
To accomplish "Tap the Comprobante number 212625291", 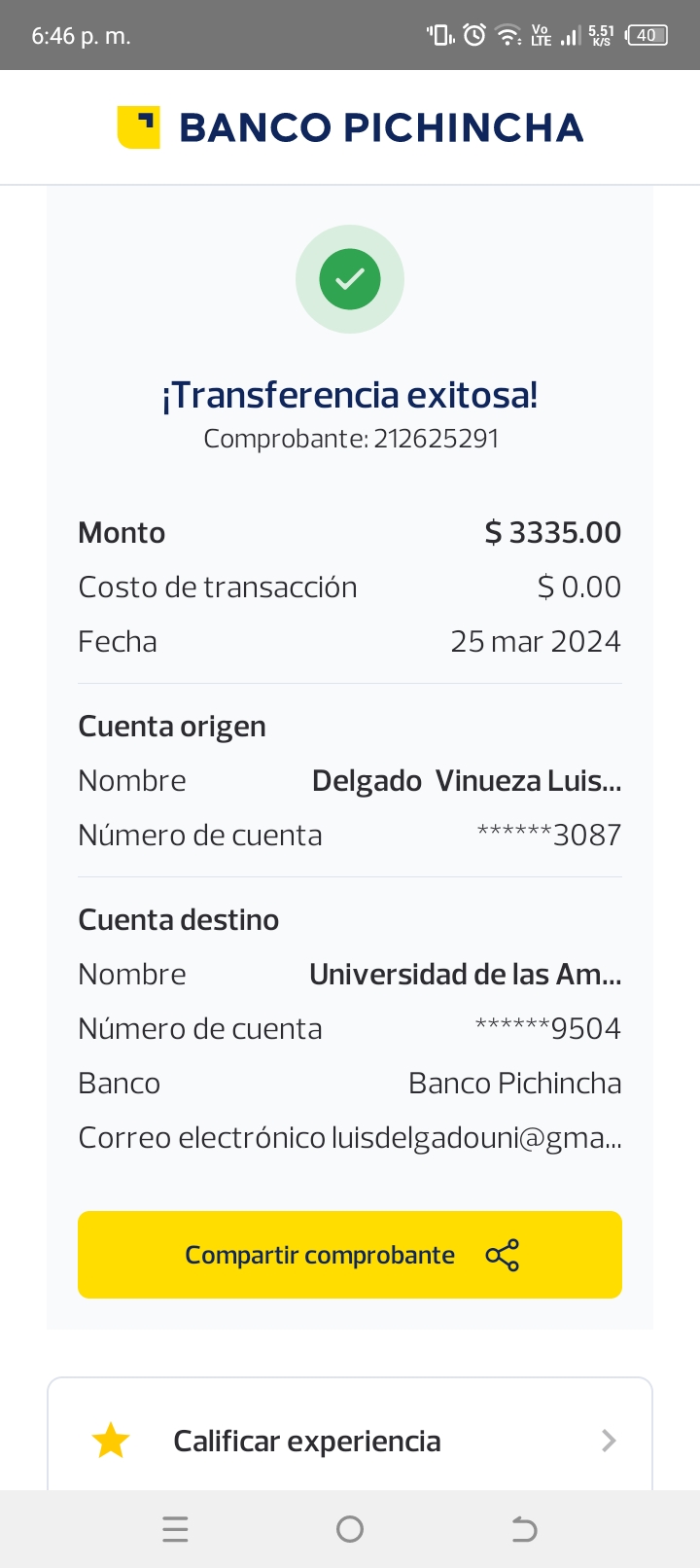I will coord(436,439).
